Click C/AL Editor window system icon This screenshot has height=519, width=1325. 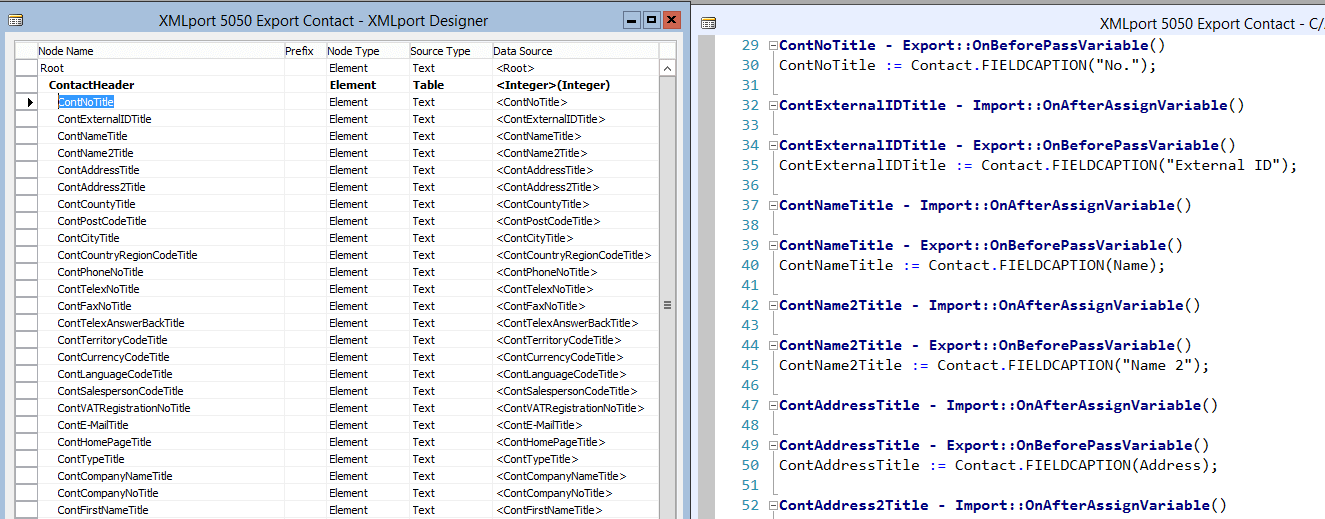[708, 23]
